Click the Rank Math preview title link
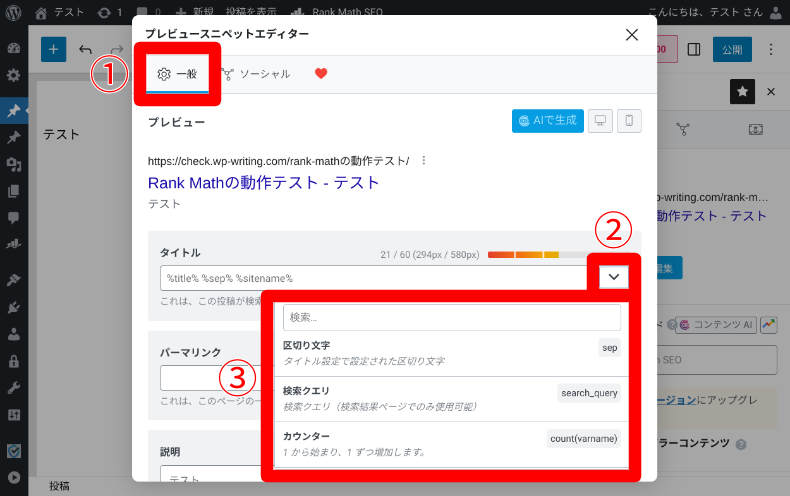Image resolution: width=790 pixels, height=496 pixels. (x=263, y=183)
